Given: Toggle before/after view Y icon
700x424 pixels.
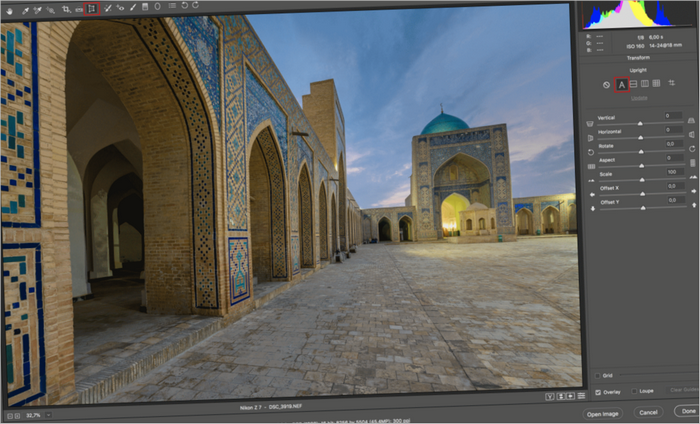Looking at the screenshot, I should [550, 397].
